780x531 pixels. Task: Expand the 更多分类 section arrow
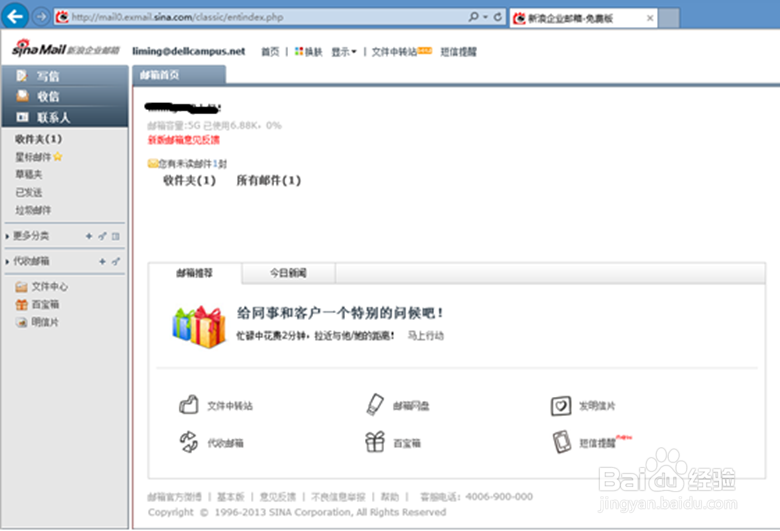click(7, 236)
